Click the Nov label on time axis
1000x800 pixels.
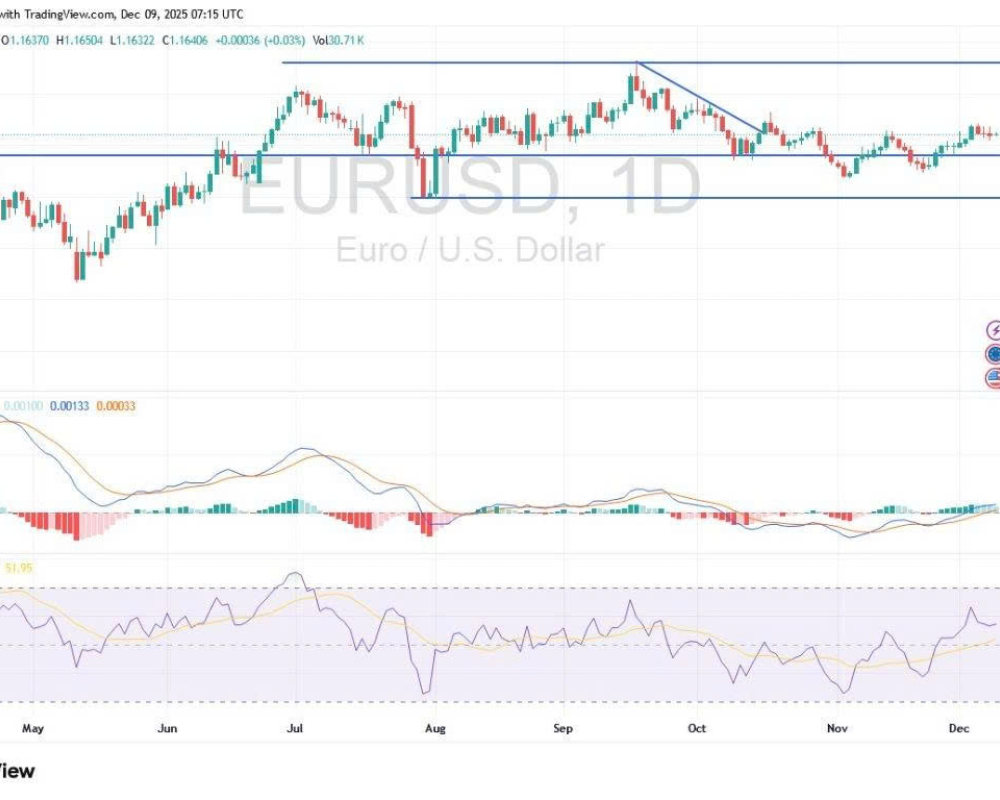pos(837,728)
